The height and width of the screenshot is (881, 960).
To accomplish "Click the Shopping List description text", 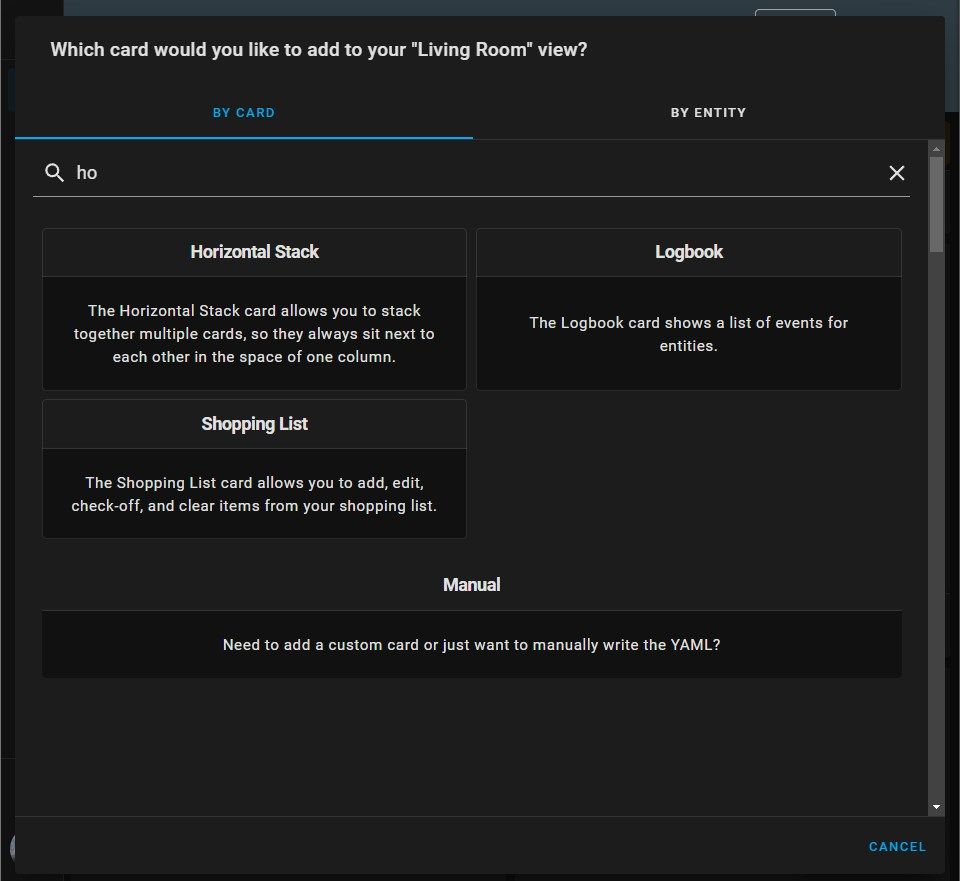I will 254,494.
